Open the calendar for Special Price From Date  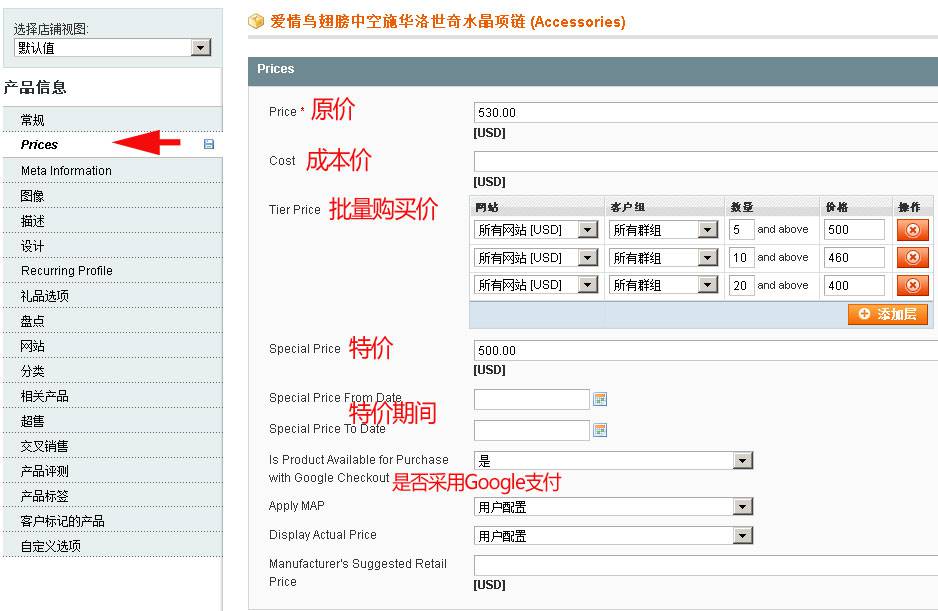pos(598,398)
